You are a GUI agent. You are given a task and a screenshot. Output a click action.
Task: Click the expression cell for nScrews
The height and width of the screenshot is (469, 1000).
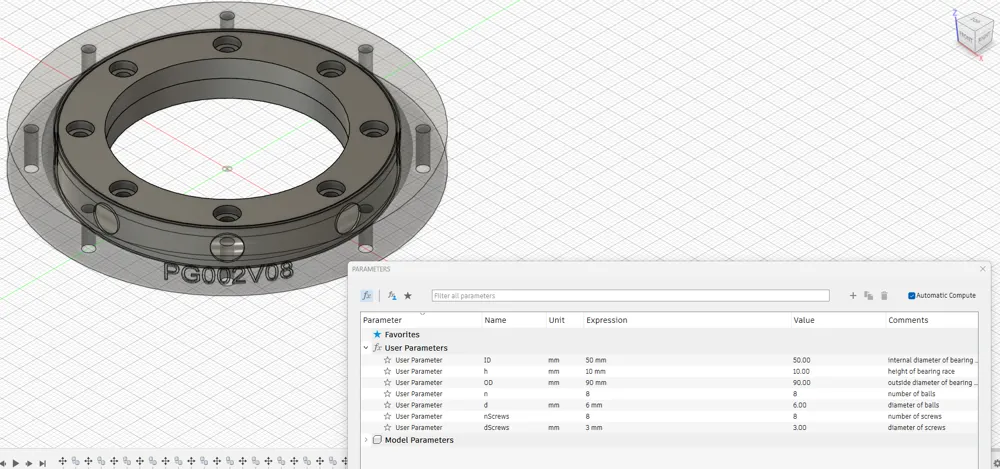(x=687, y=416)
